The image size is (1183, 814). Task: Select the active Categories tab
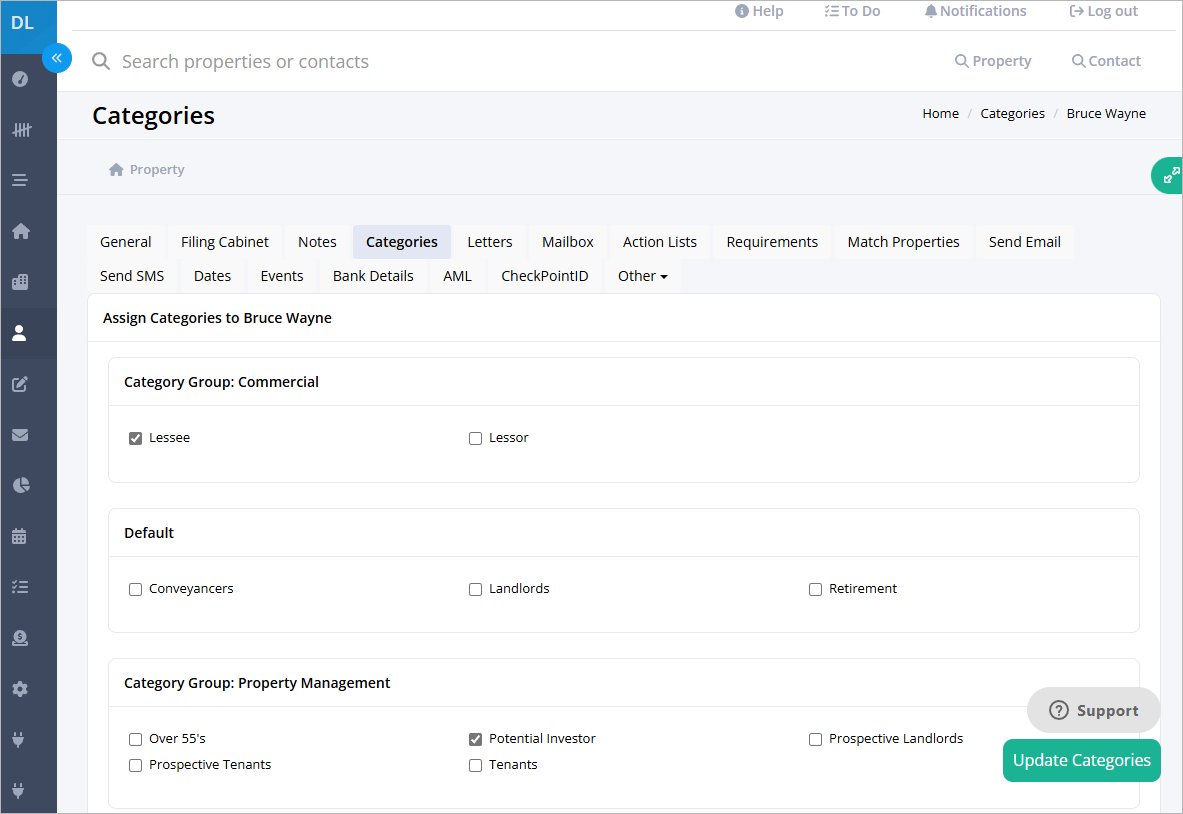click(x=401, y=242)
